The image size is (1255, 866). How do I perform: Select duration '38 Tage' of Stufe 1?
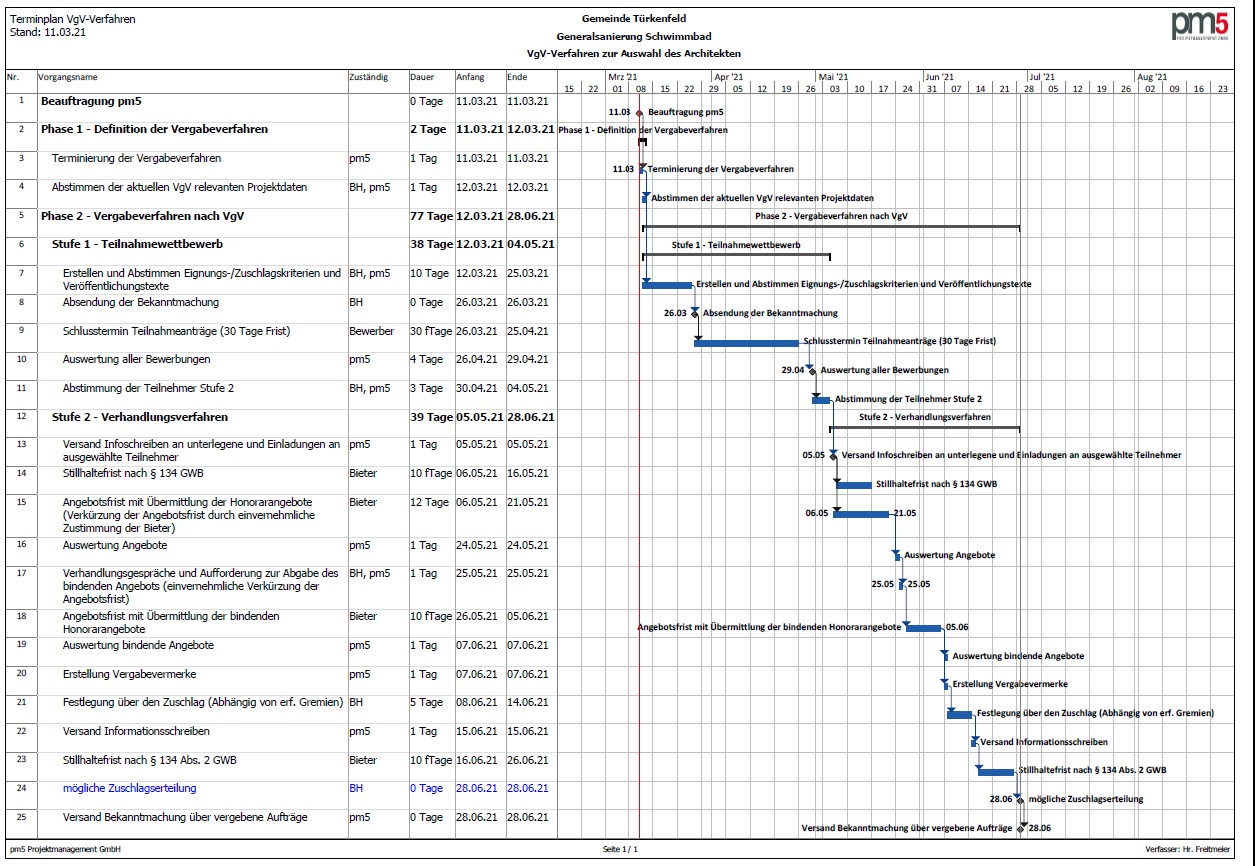coord(431,245)
